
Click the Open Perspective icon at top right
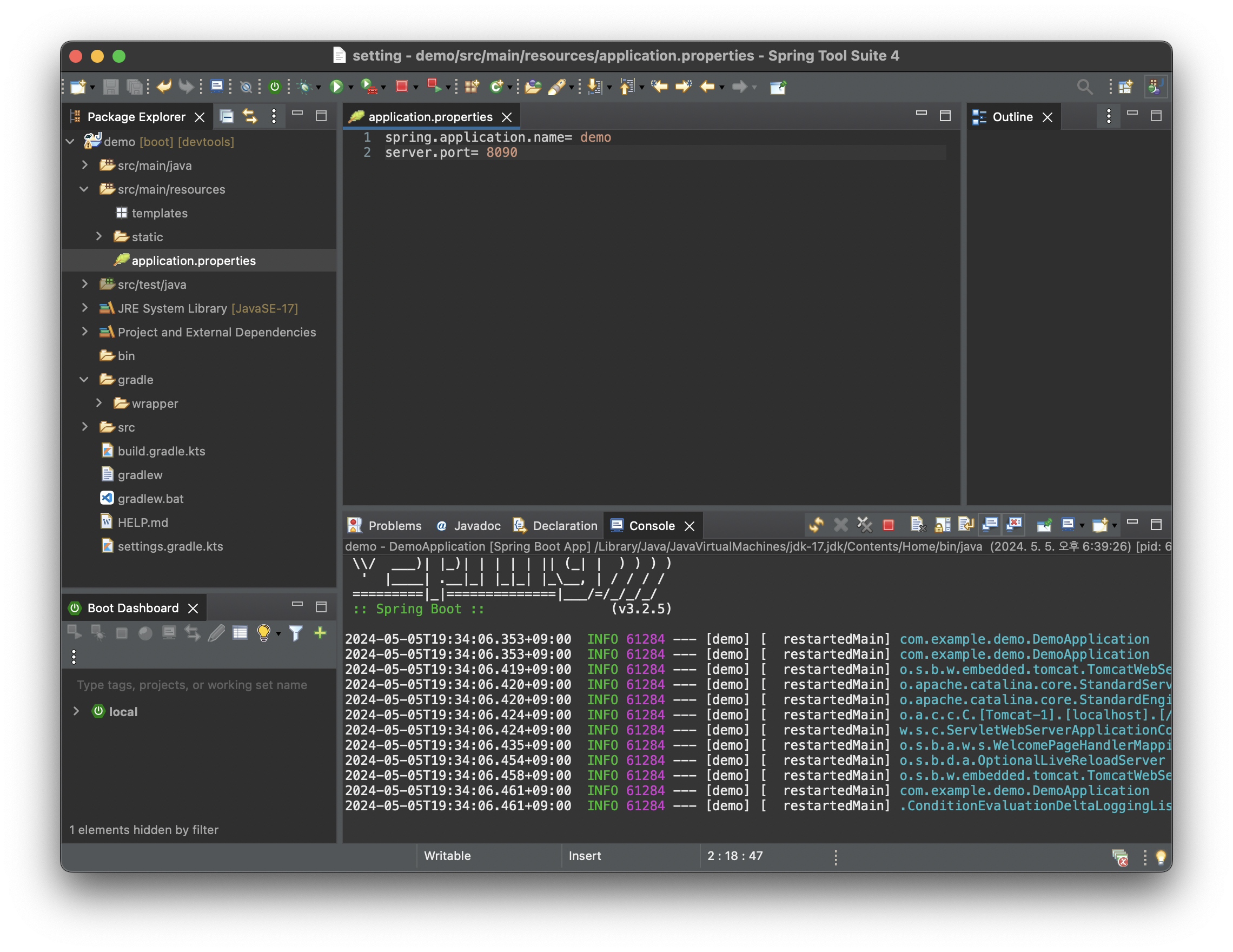pyautogui.click(x=1125, y=87)
